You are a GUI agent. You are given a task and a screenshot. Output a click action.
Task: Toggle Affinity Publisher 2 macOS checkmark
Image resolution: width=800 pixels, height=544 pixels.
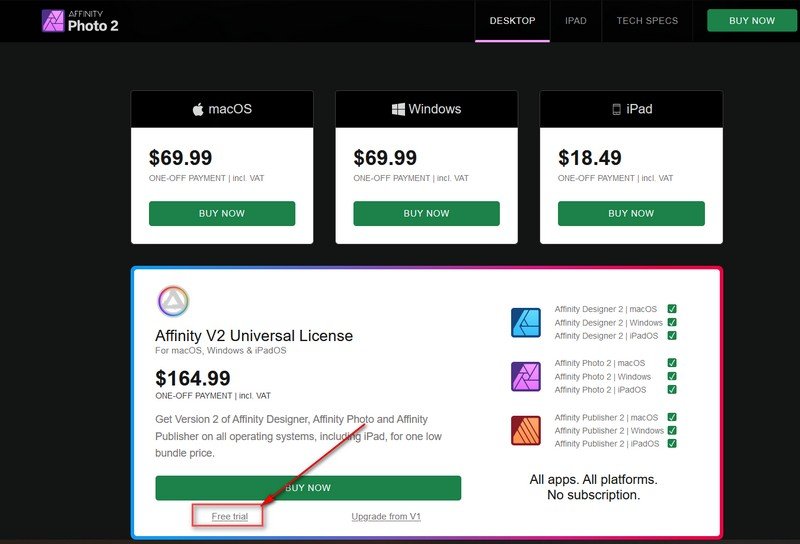pyautogui.click(x=672, y=417)
